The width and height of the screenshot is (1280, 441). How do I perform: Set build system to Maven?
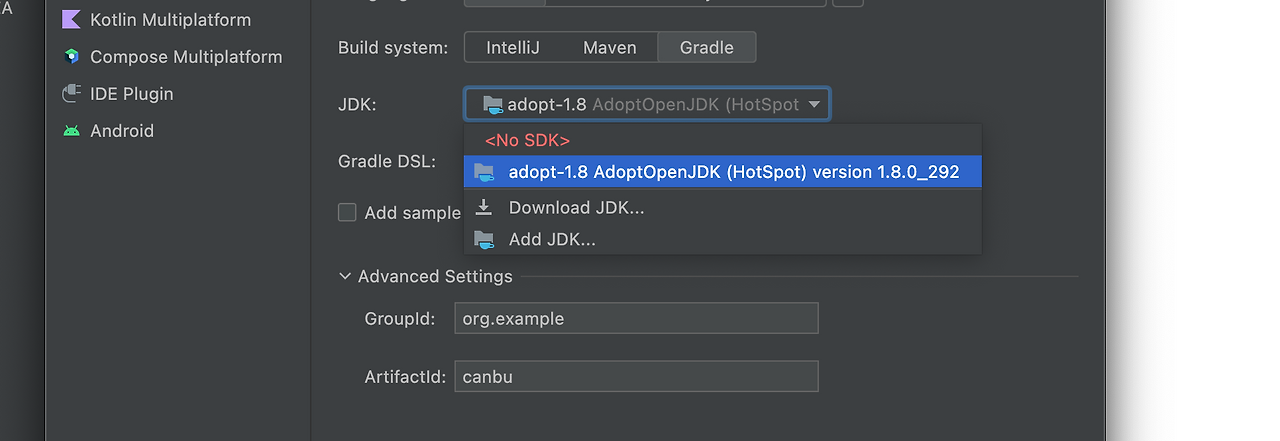(610, 47)
